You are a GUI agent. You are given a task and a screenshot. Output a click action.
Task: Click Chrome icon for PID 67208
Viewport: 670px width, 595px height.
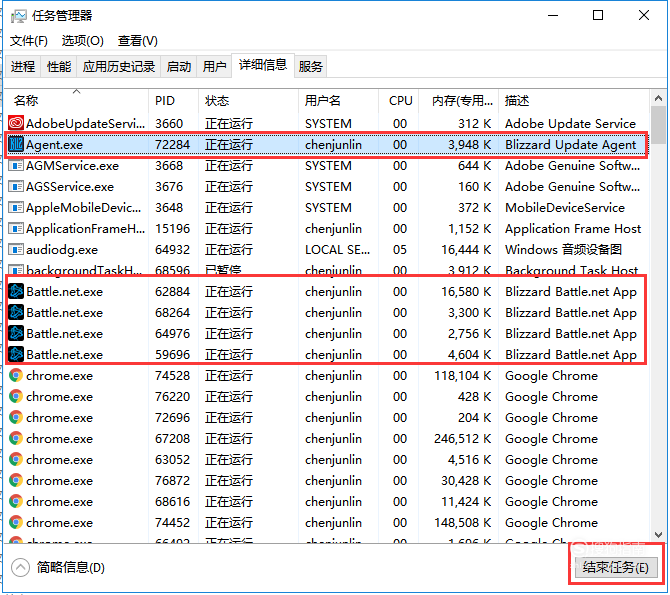click(x=16, y=438)
